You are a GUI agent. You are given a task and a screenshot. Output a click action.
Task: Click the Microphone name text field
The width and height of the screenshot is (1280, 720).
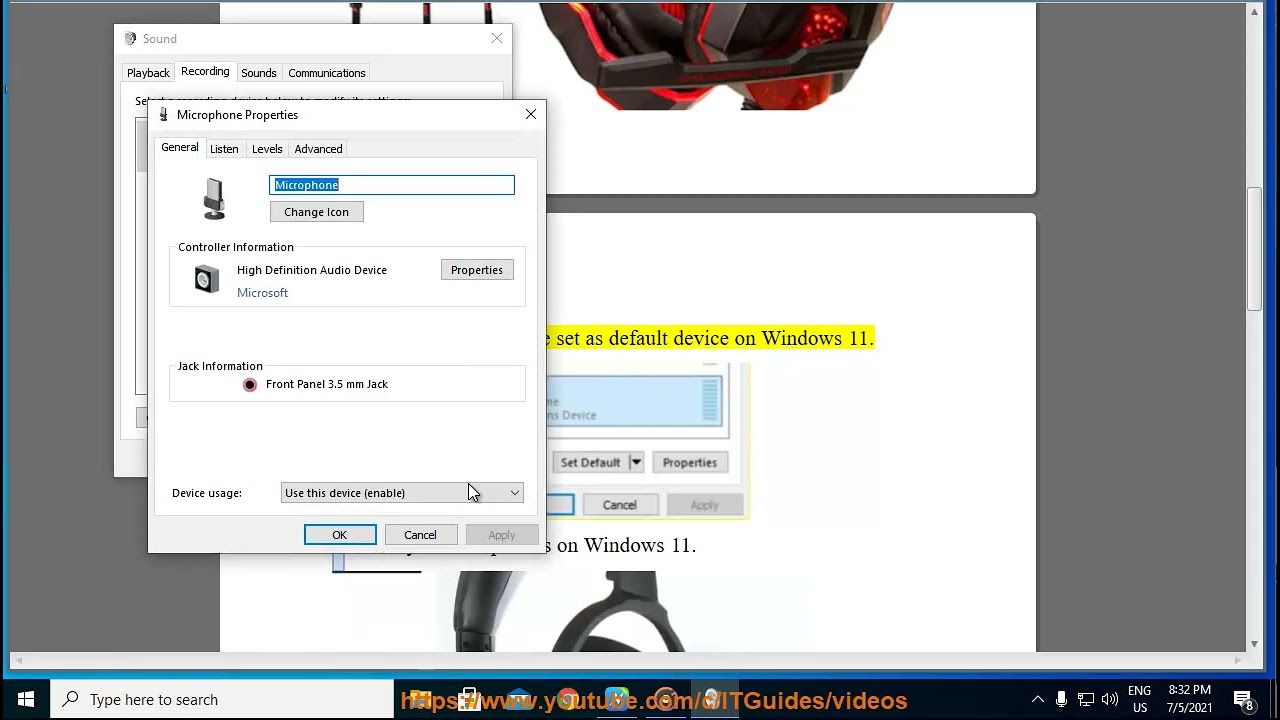pos(392,185)
